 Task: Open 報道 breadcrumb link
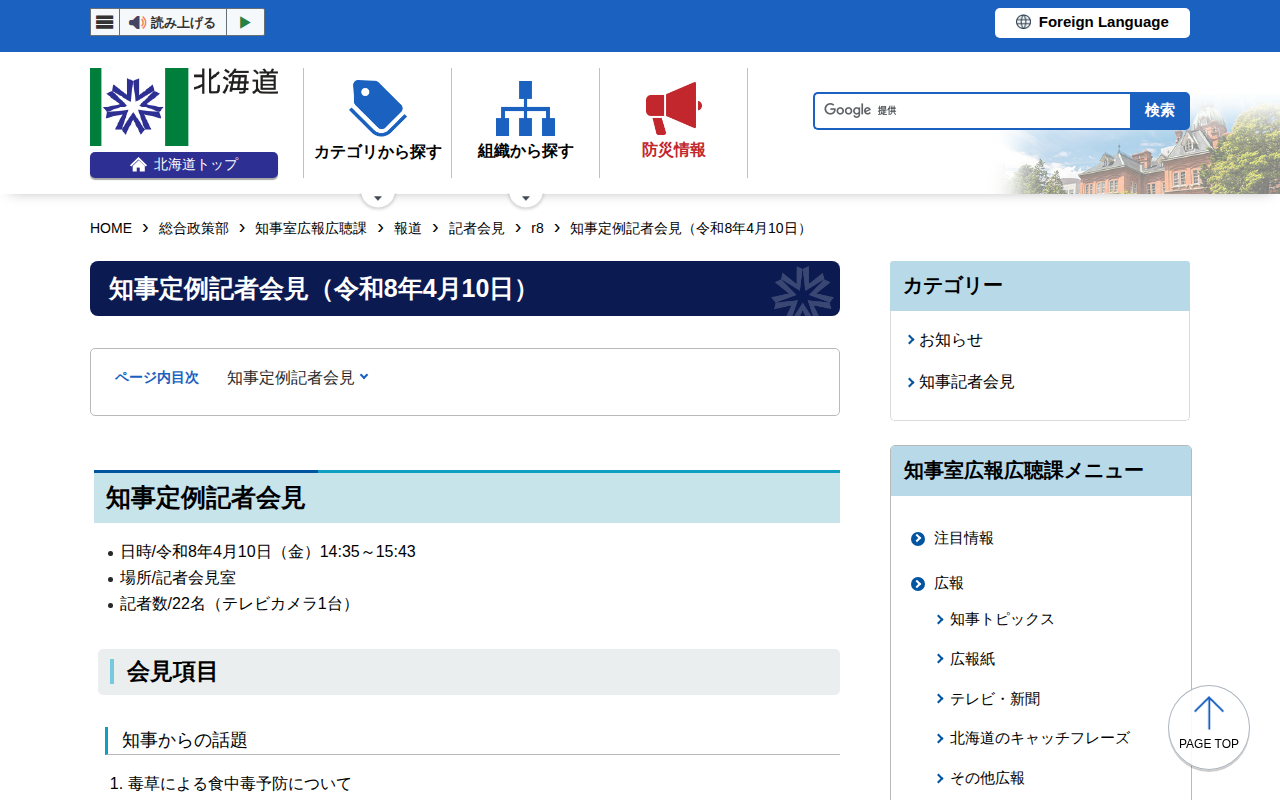pos(407,228)
